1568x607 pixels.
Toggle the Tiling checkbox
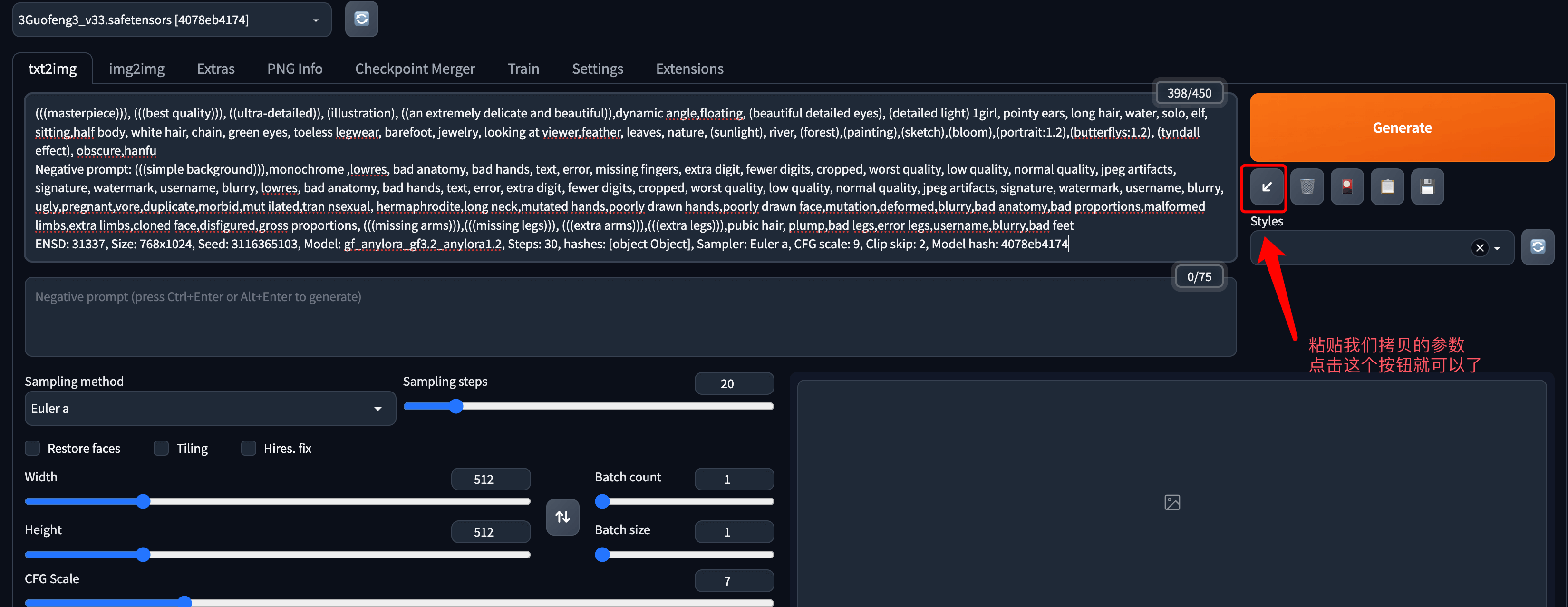coord(161,448)
